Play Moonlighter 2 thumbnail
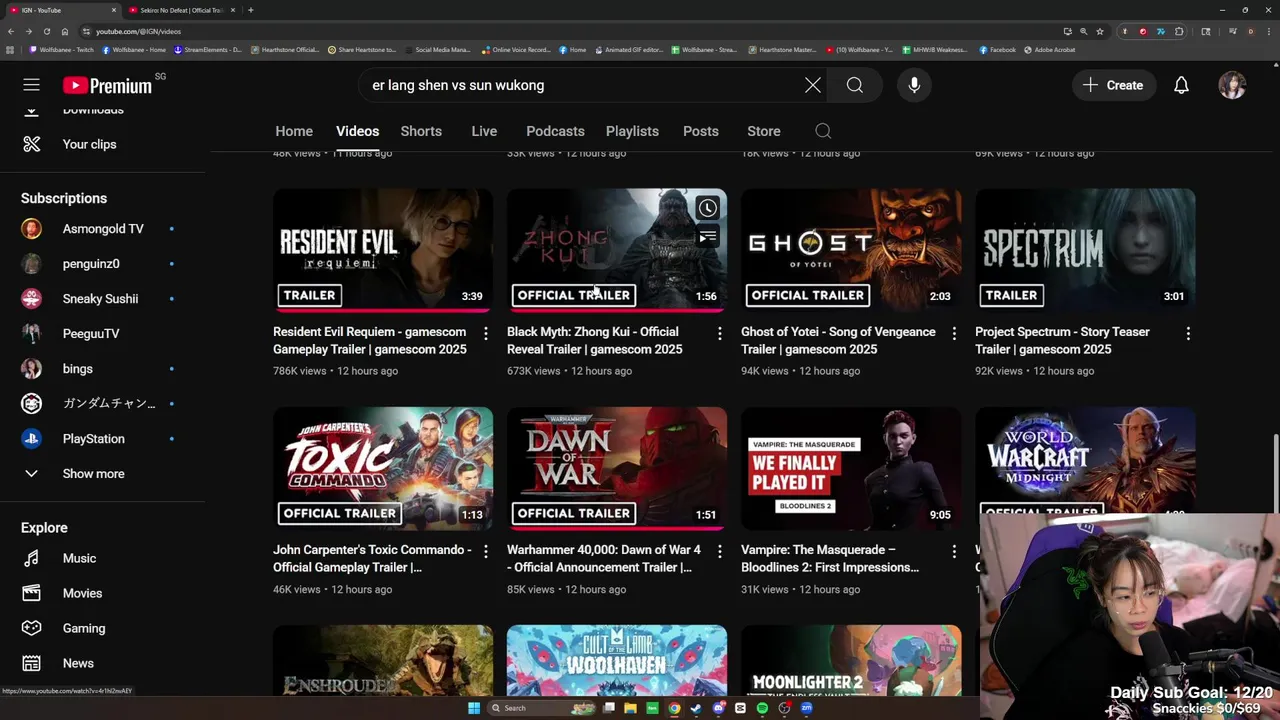 [x=851, y=661]
